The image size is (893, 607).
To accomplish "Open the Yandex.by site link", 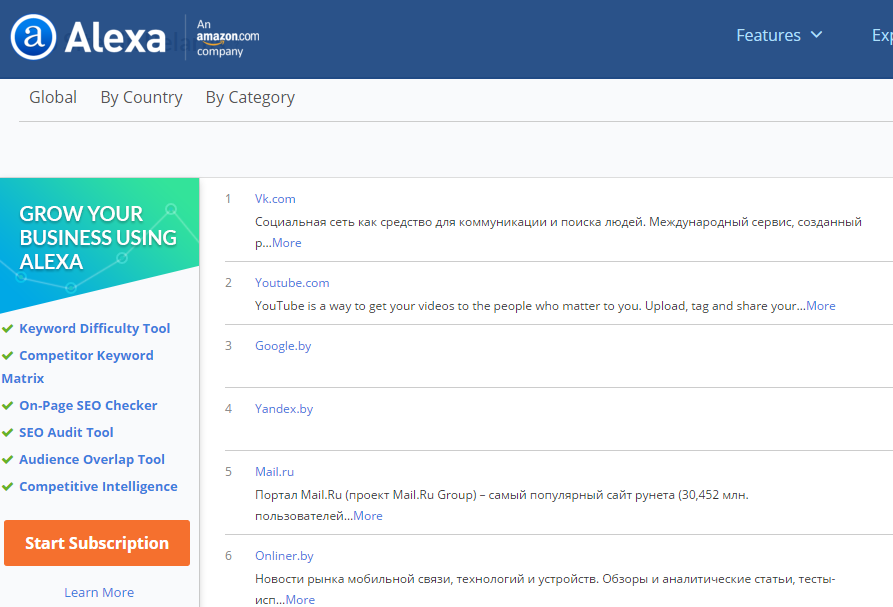I will (284, 409).
